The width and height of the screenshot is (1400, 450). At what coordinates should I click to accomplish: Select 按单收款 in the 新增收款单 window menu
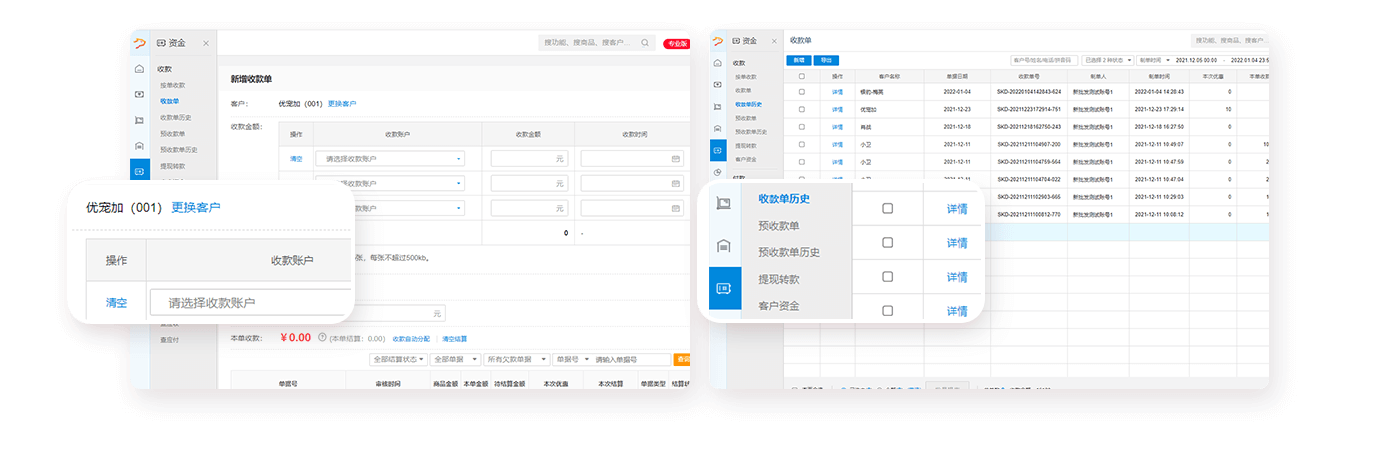pyautogui.click(x=172, y=85)
